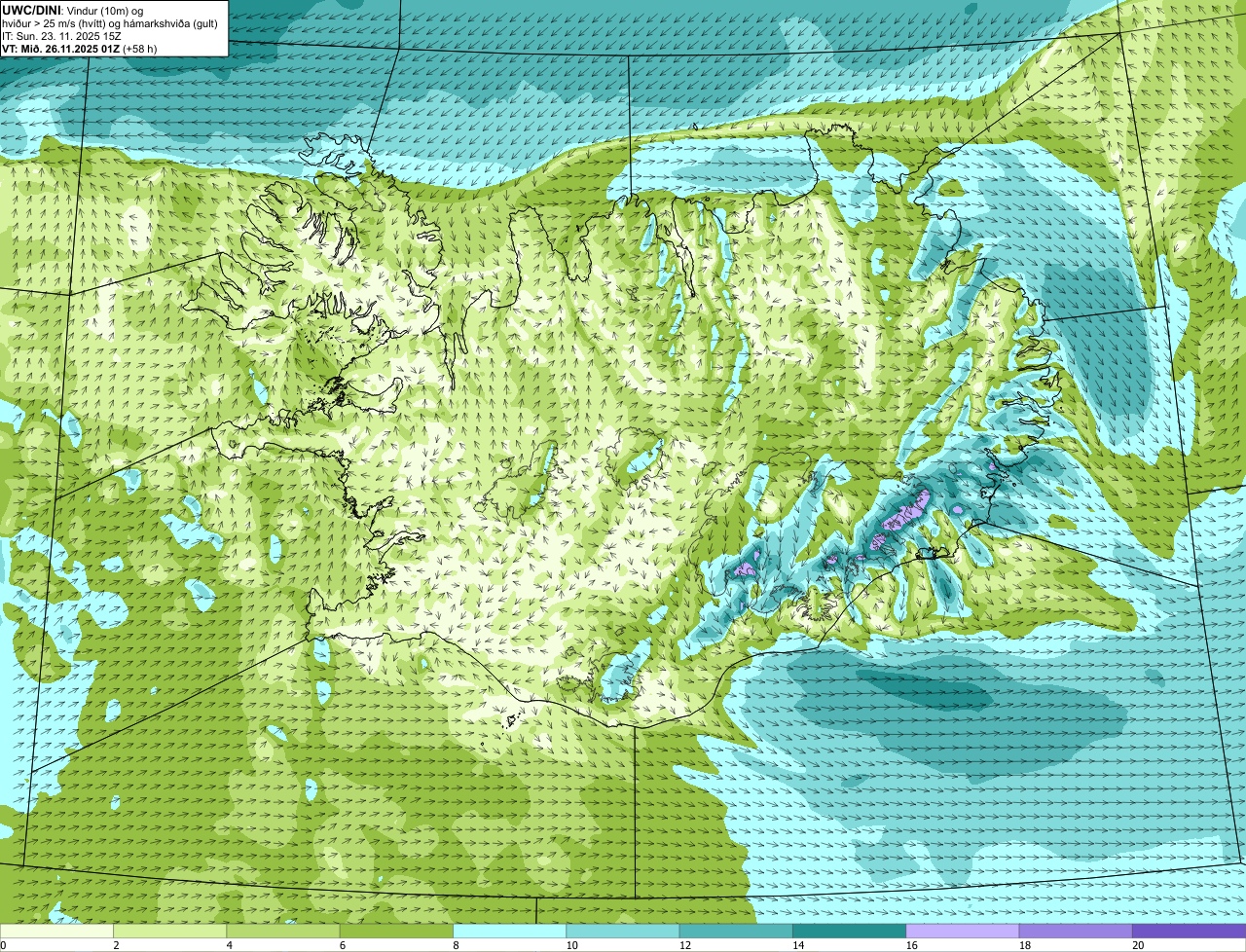1246x952 pixels.
Task: Click the 12–14 m/s teal legend segment
Action: click(x=736, y=932)
